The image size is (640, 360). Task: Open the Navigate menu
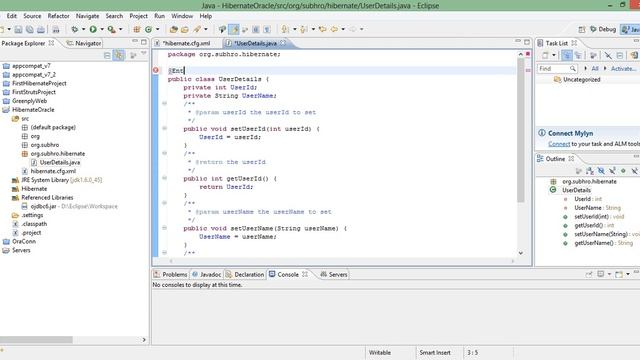[x=87, y=16]
